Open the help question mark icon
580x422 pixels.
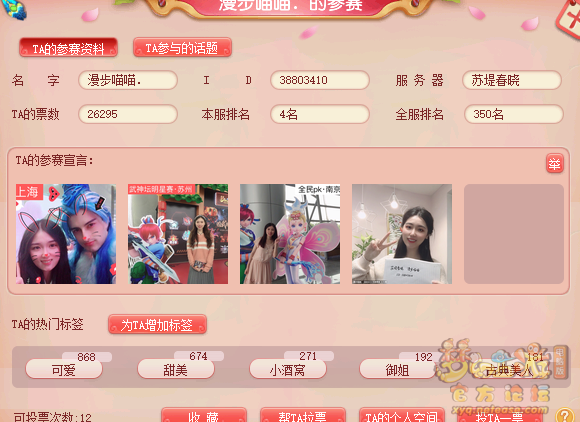pos(565,415)
